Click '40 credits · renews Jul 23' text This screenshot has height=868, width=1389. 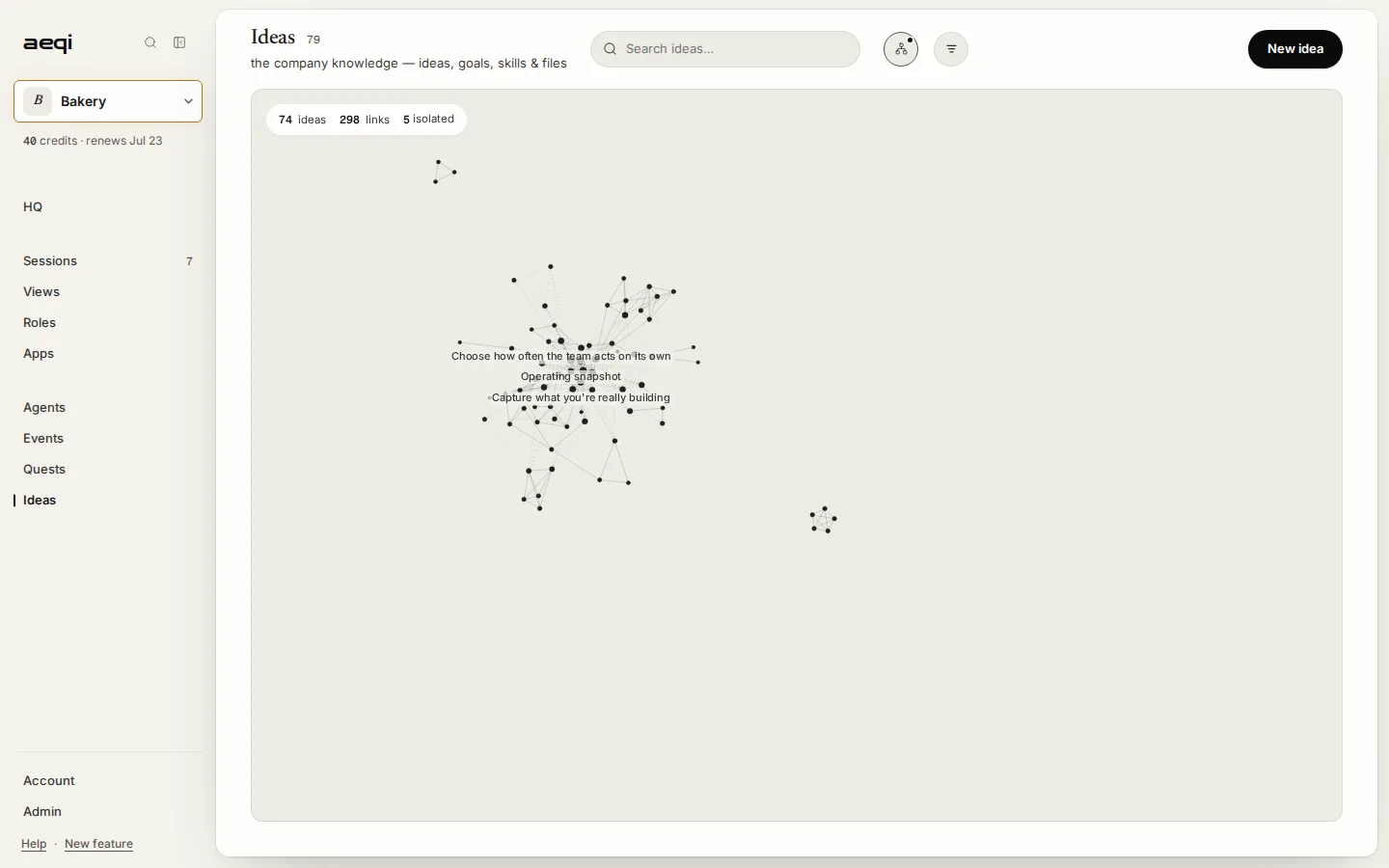click(x=93, y=141)
